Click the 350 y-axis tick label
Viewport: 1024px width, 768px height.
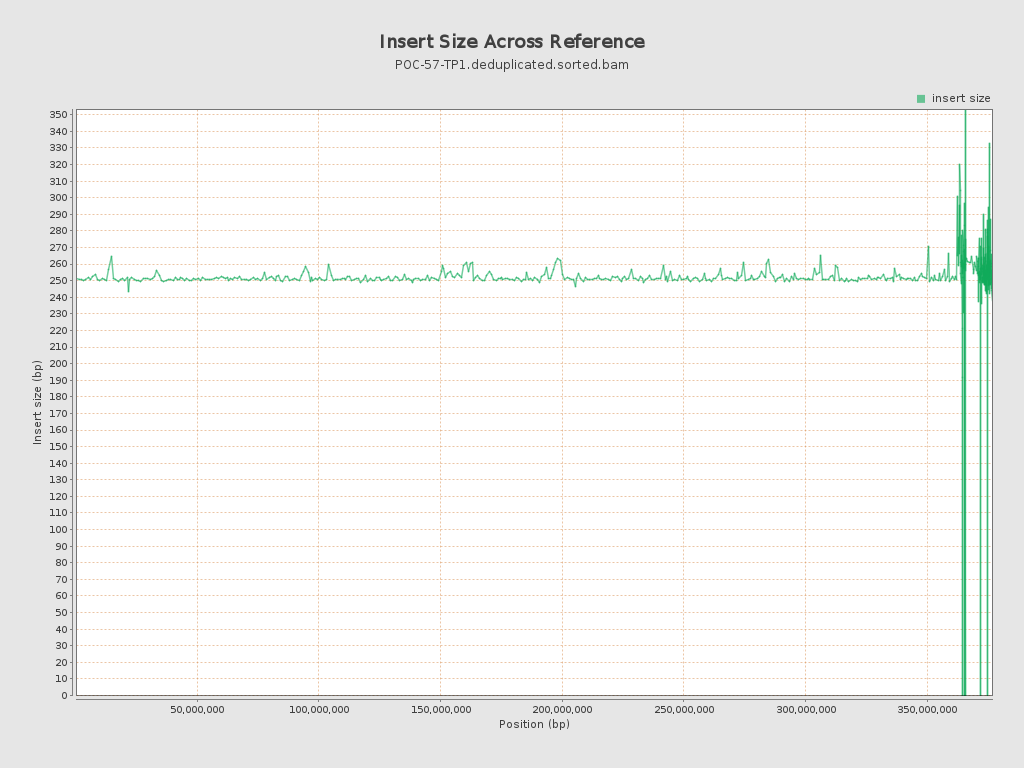point(58,114)
